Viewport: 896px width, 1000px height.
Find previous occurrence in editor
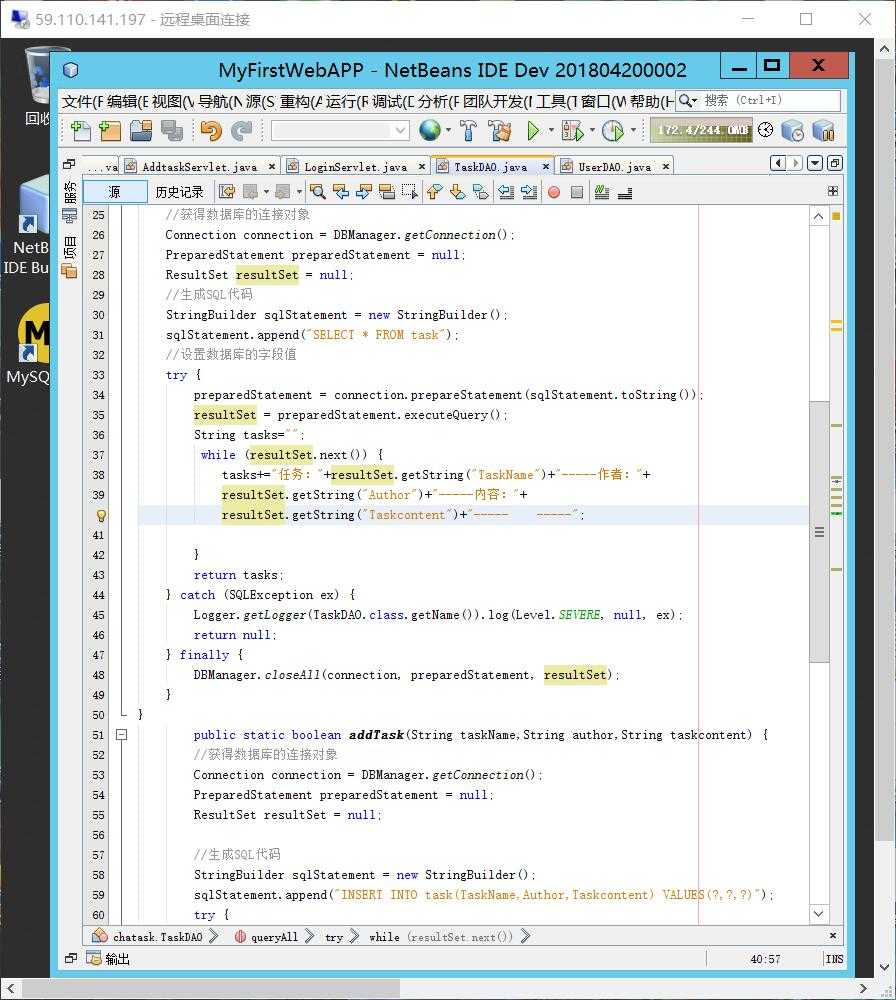coord(341,191)
